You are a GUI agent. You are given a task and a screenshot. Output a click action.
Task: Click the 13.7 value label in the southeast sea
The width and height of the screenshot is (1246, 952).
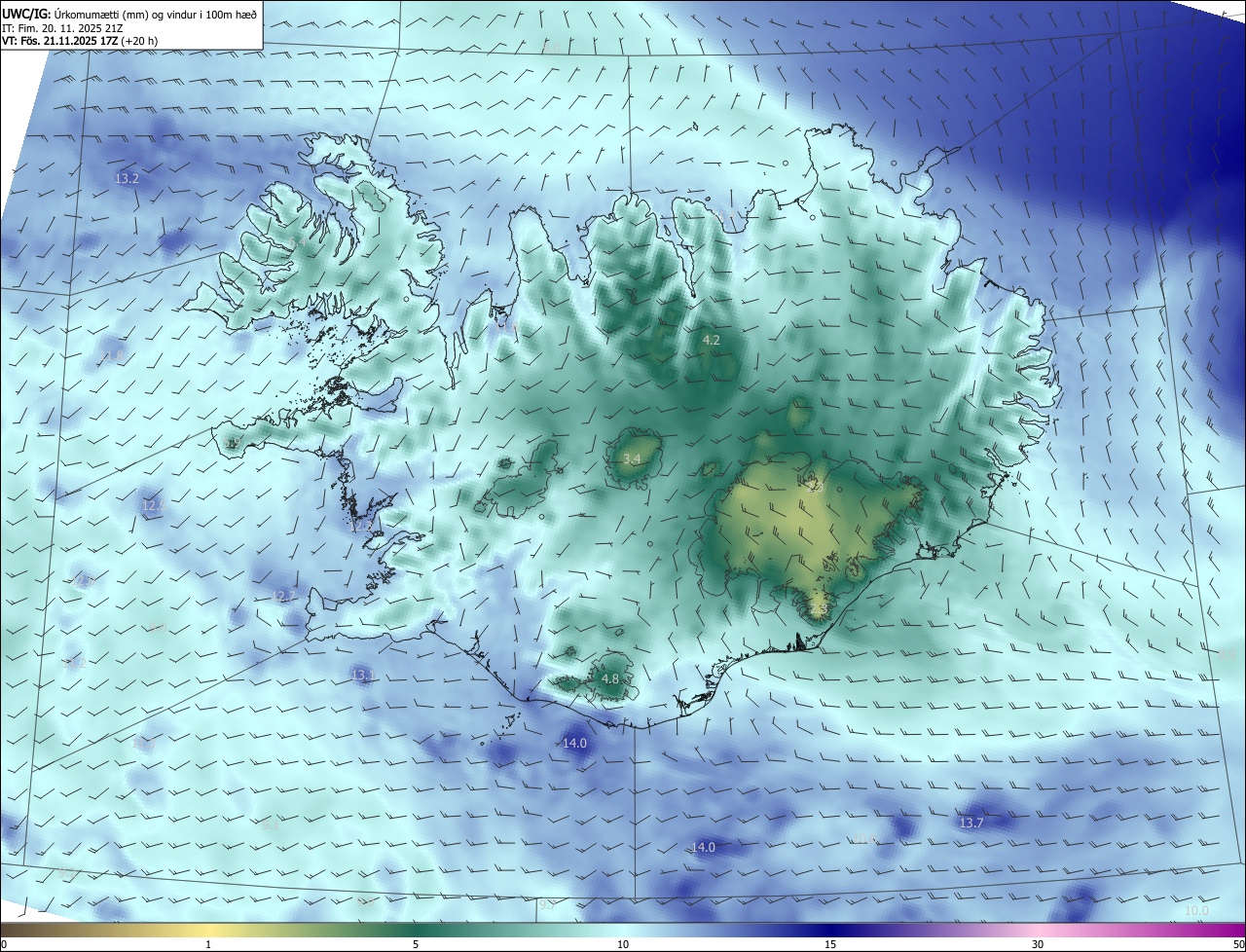(x=971, y=823)
